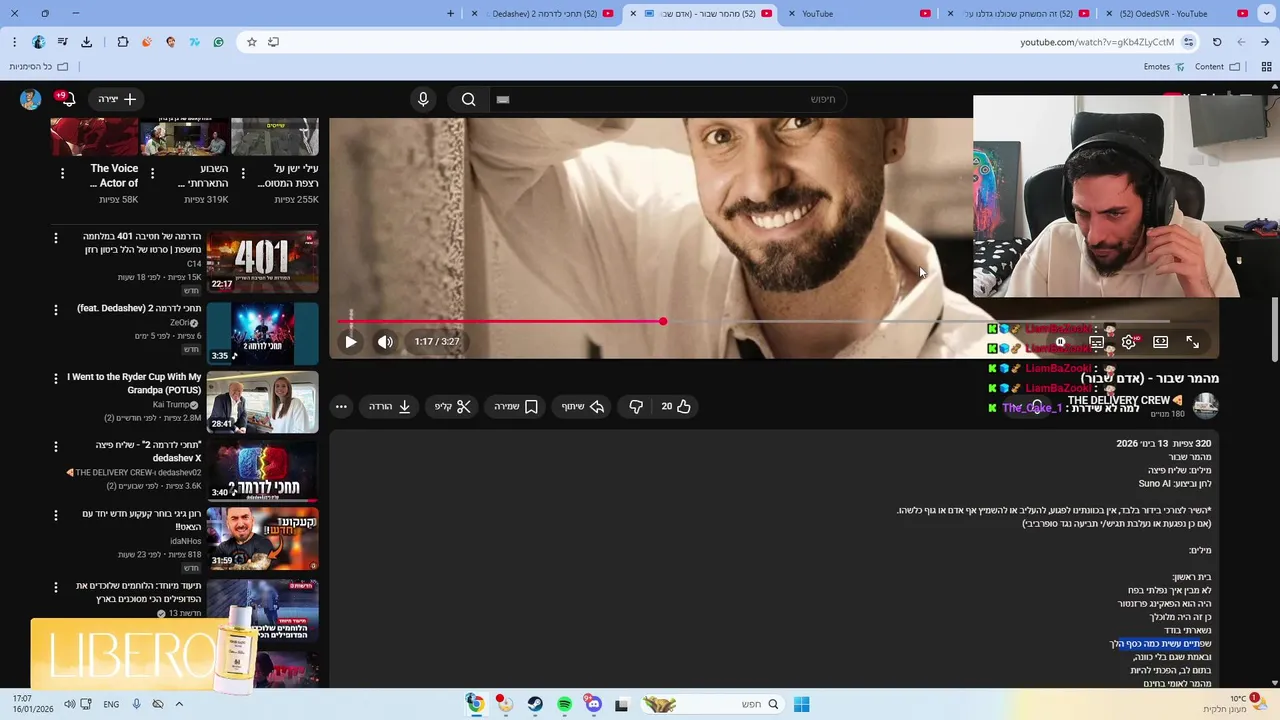1280x720 pixels.
Task: Open YouTube notifications bell
Action: [66, 99]
